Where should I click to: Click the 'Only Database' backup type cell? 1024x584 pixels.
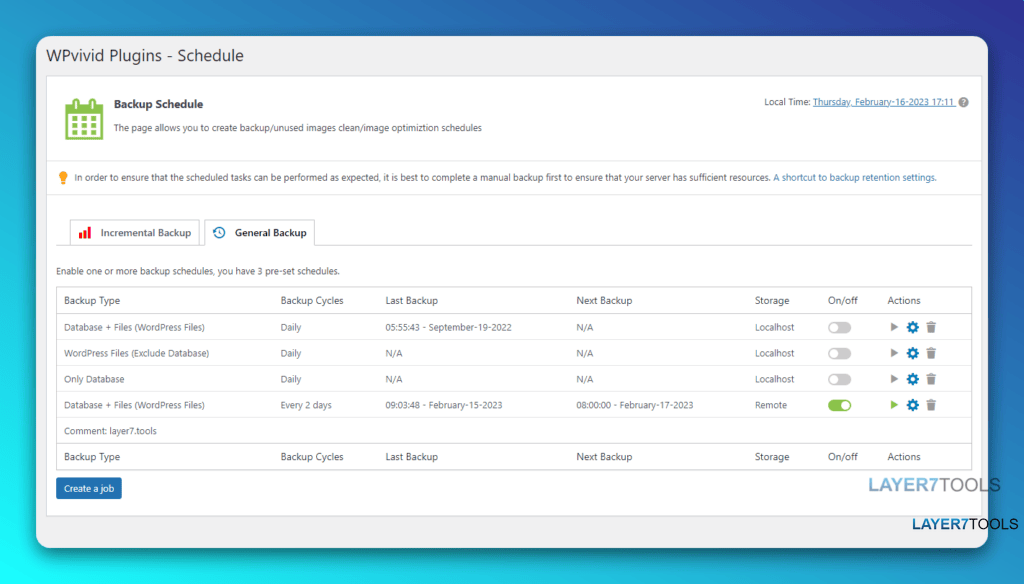(x=94, y=379)
